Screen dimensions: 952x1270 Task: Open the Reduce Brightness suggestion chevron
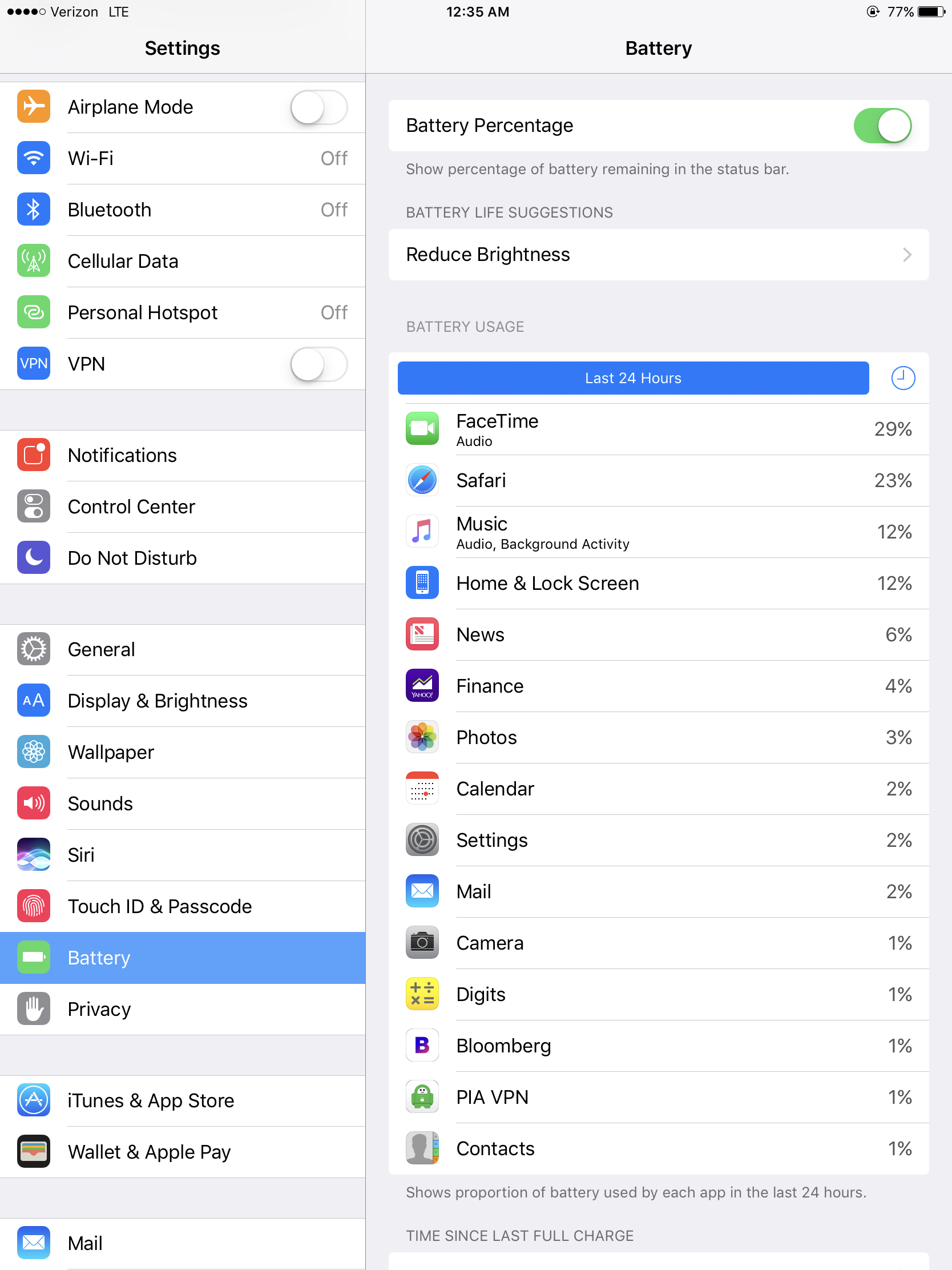click(907, 255)
